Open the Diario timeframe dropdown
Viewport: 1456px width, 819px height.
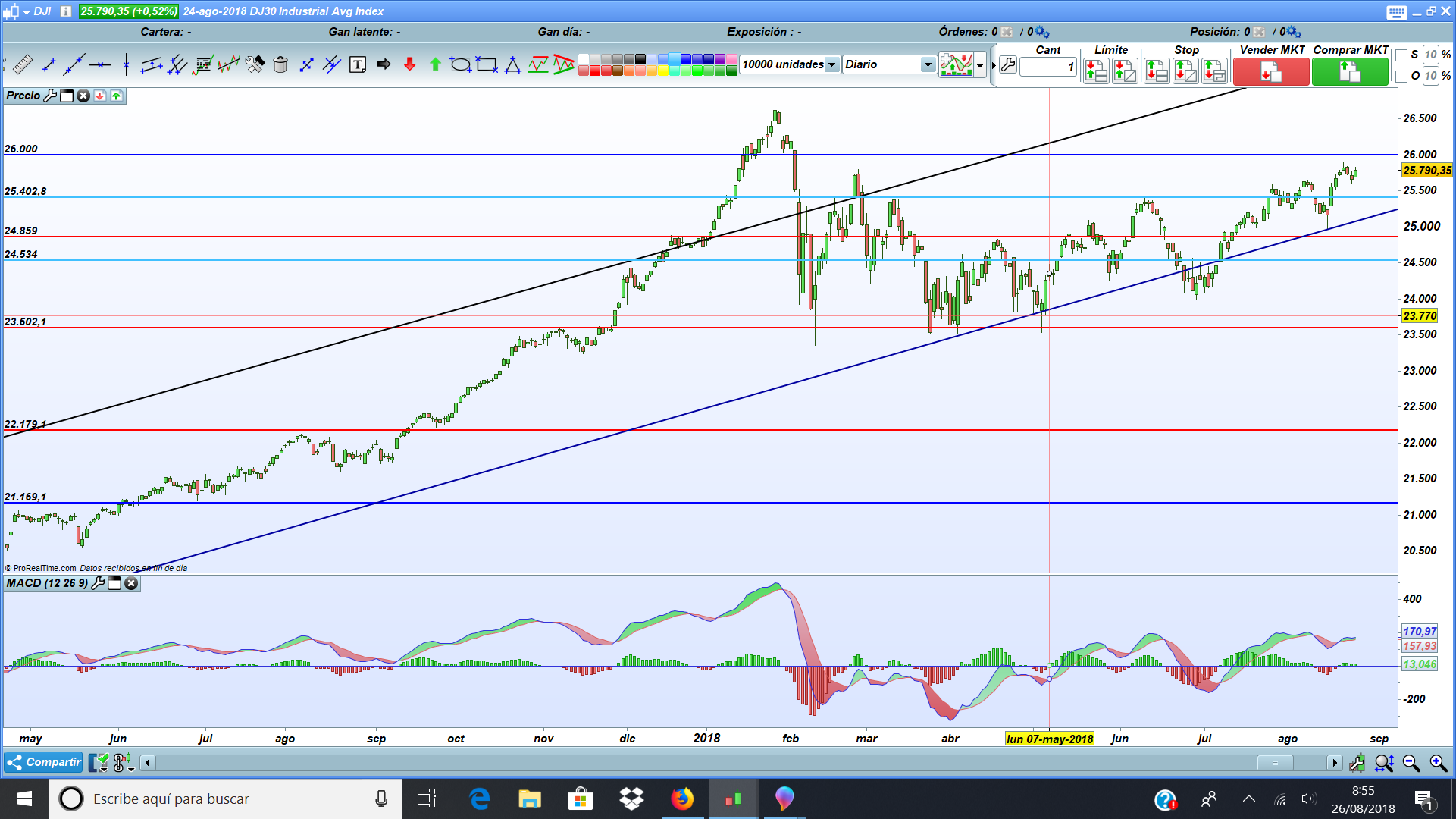point(928,64)
